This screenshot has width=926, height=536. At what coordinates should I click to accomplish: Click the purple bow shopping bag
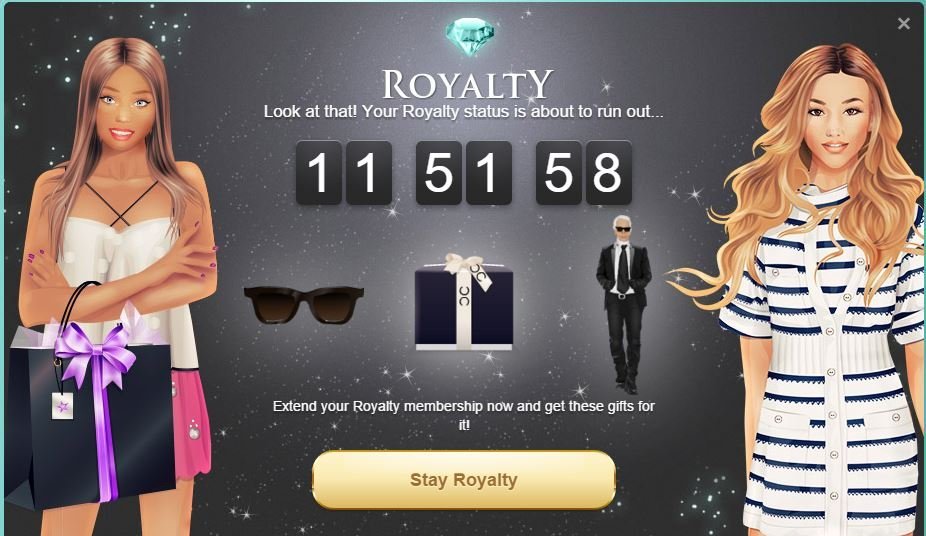90,407
